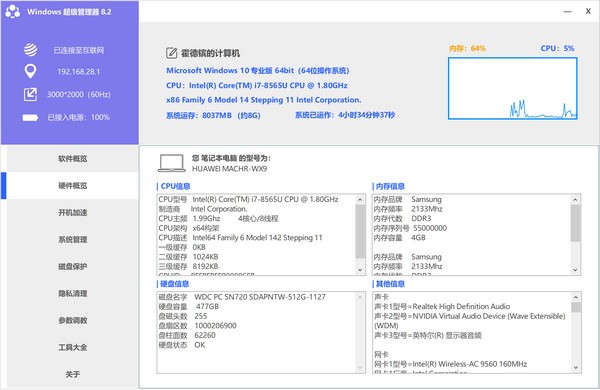Click the battery icon beside 已接入电源

[30, 117]
